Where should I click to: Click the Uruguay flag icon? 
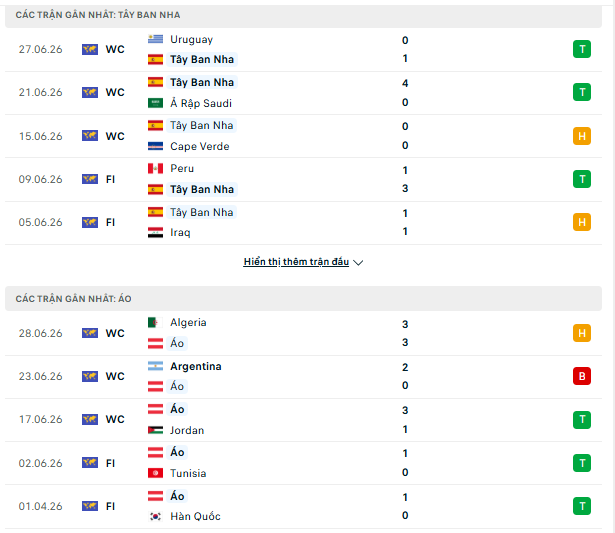coord(155,39)
